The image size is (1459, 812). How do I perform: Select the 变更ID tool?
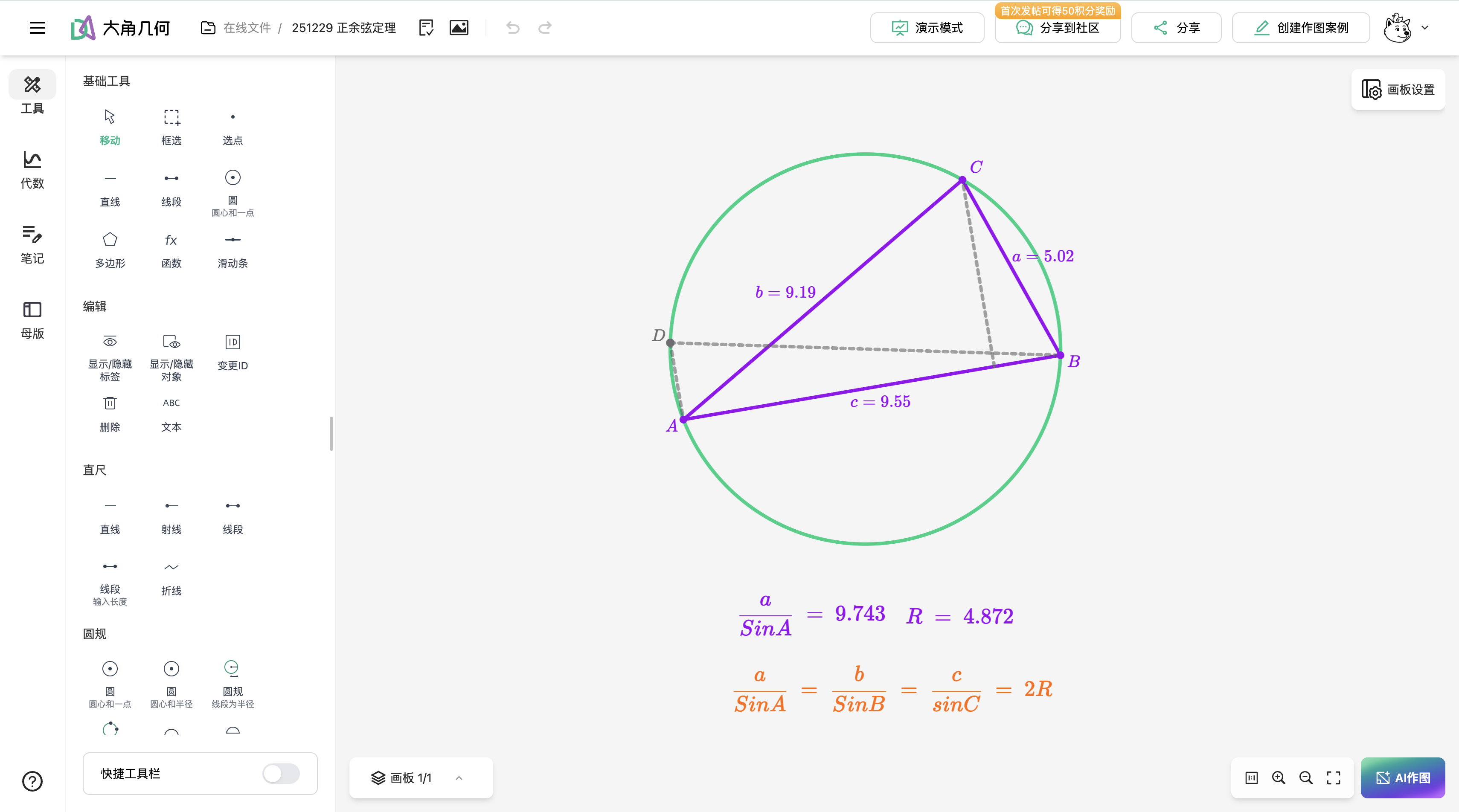[x=232, y=352]
